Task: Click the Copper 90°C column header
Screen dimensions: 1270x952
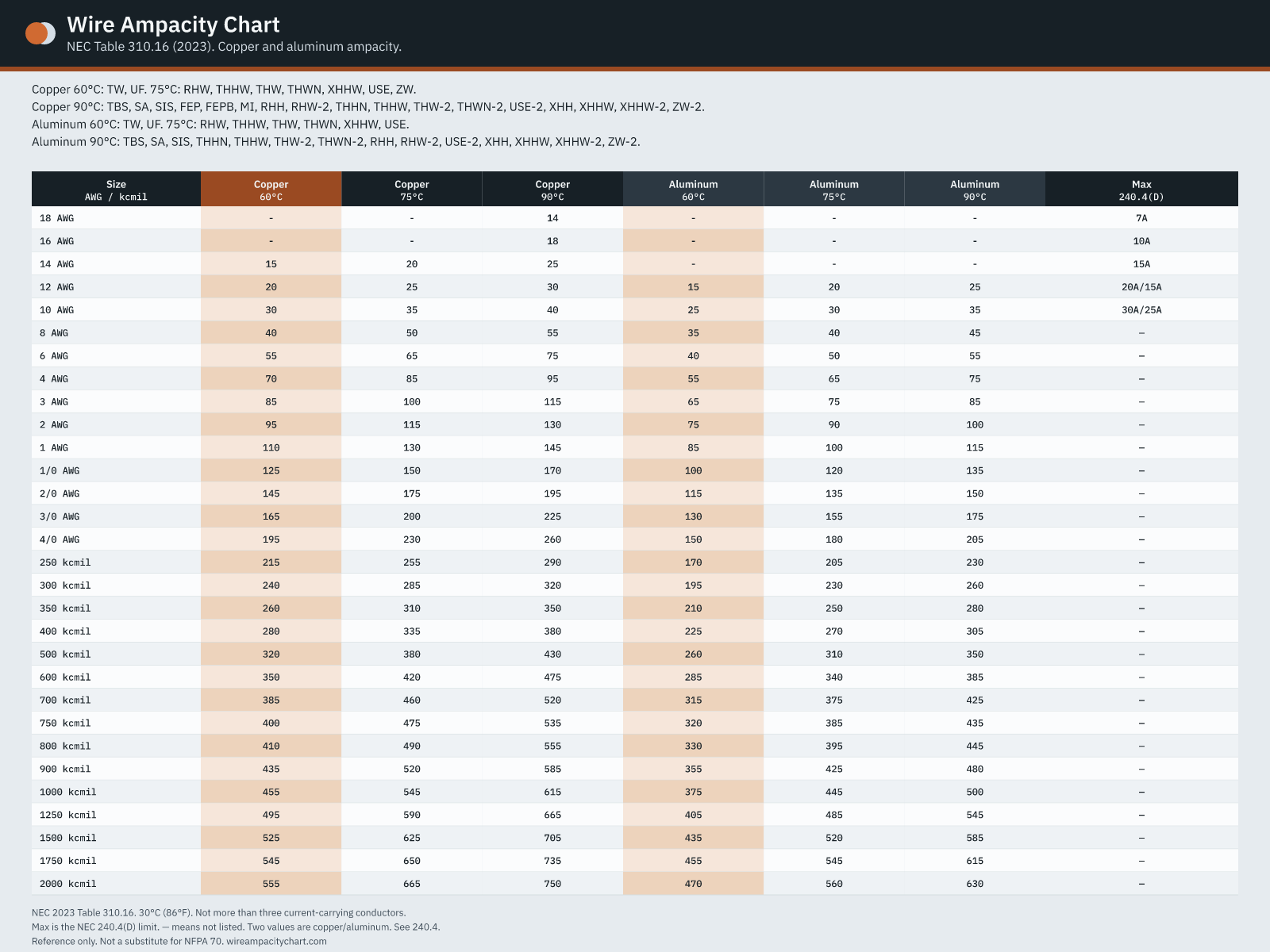Action: pos(552,190)
